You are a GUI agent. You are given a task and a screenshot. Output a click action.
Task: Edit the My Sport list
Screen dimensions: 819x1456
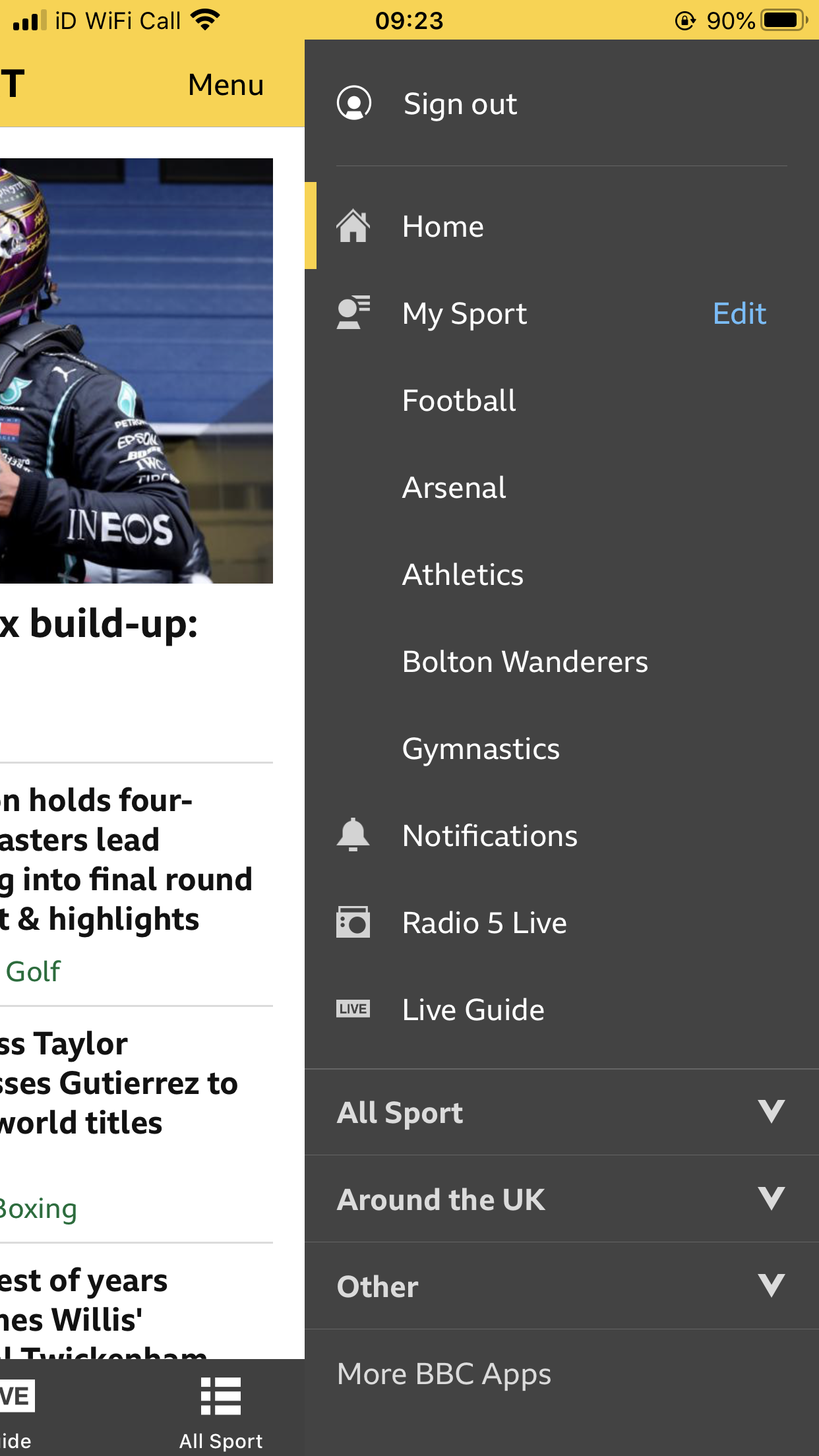tap(740, 314)
